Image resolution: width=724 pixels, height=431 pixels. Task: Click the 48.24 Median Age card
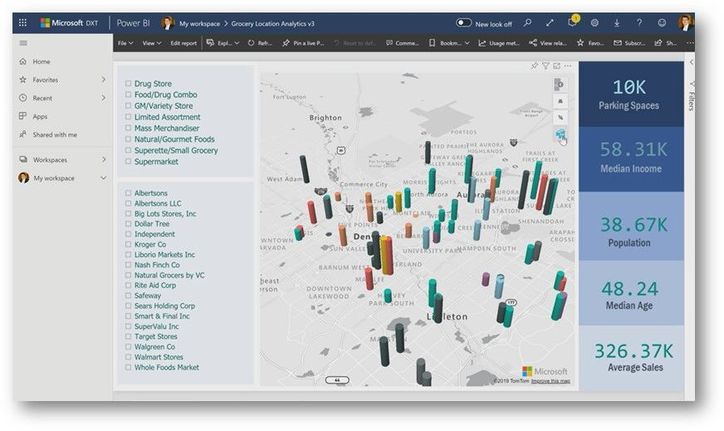point(631,293)
